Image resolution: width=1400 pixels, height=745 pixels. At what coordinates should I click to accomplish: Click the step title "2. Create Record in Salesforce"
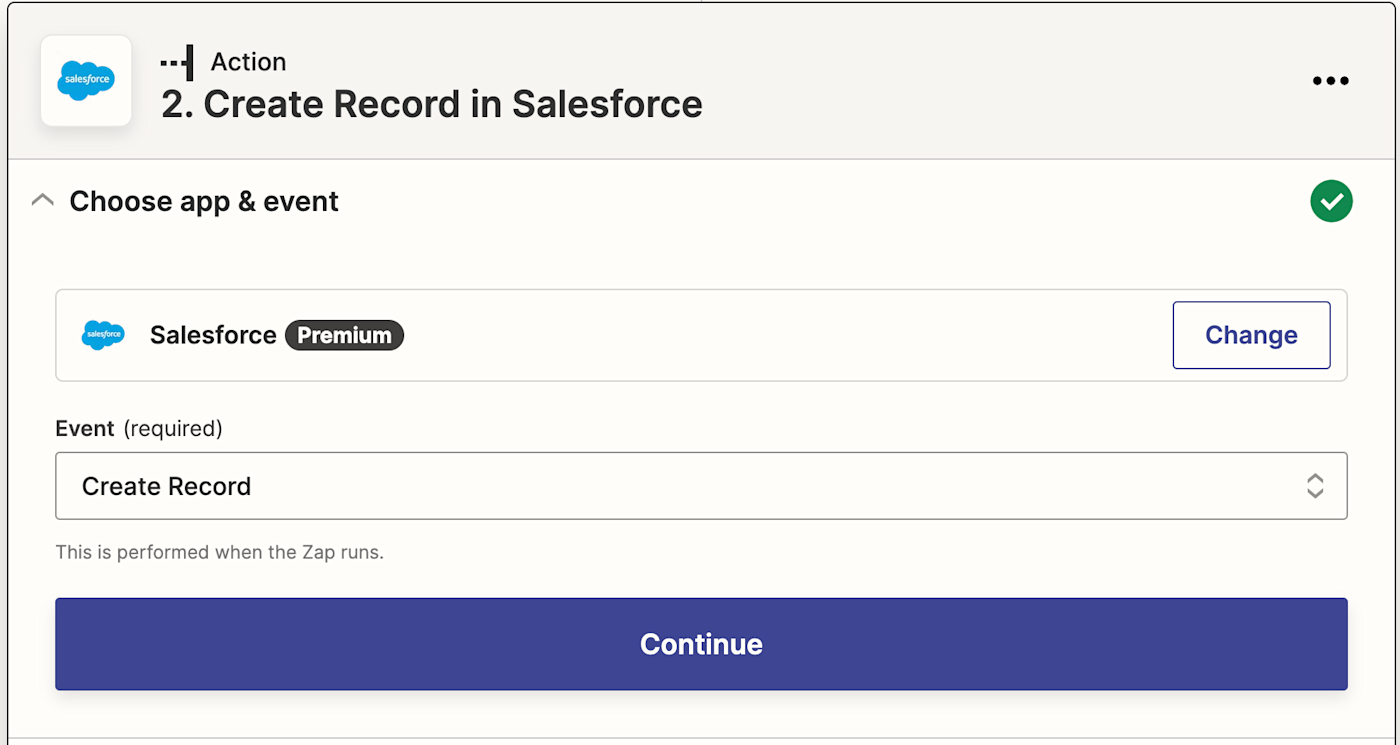pyautogui.click(x=432, y=104)
